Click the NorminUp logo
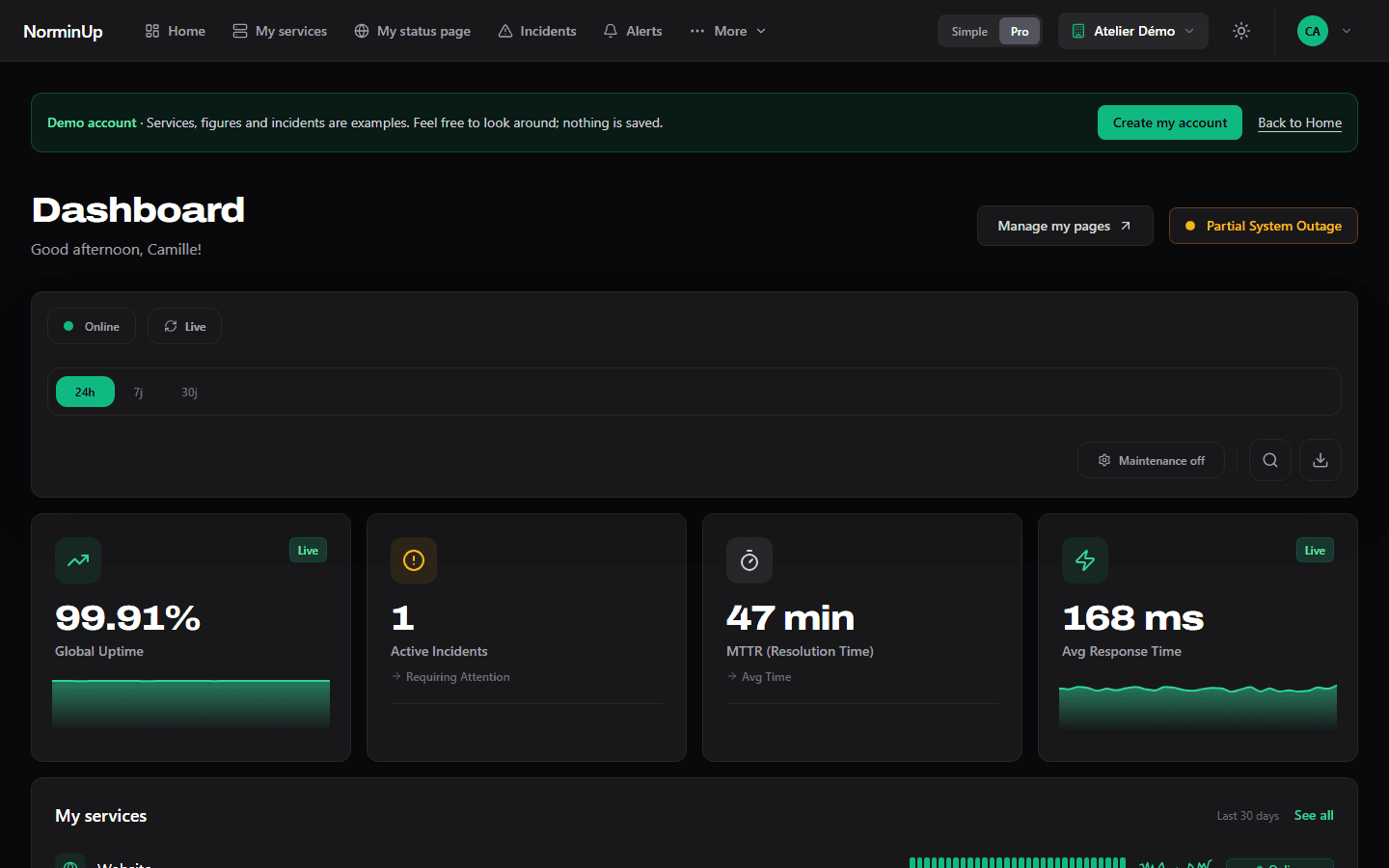The width and height of the screenshot is (1389, 868). click(x=63, y=31)
